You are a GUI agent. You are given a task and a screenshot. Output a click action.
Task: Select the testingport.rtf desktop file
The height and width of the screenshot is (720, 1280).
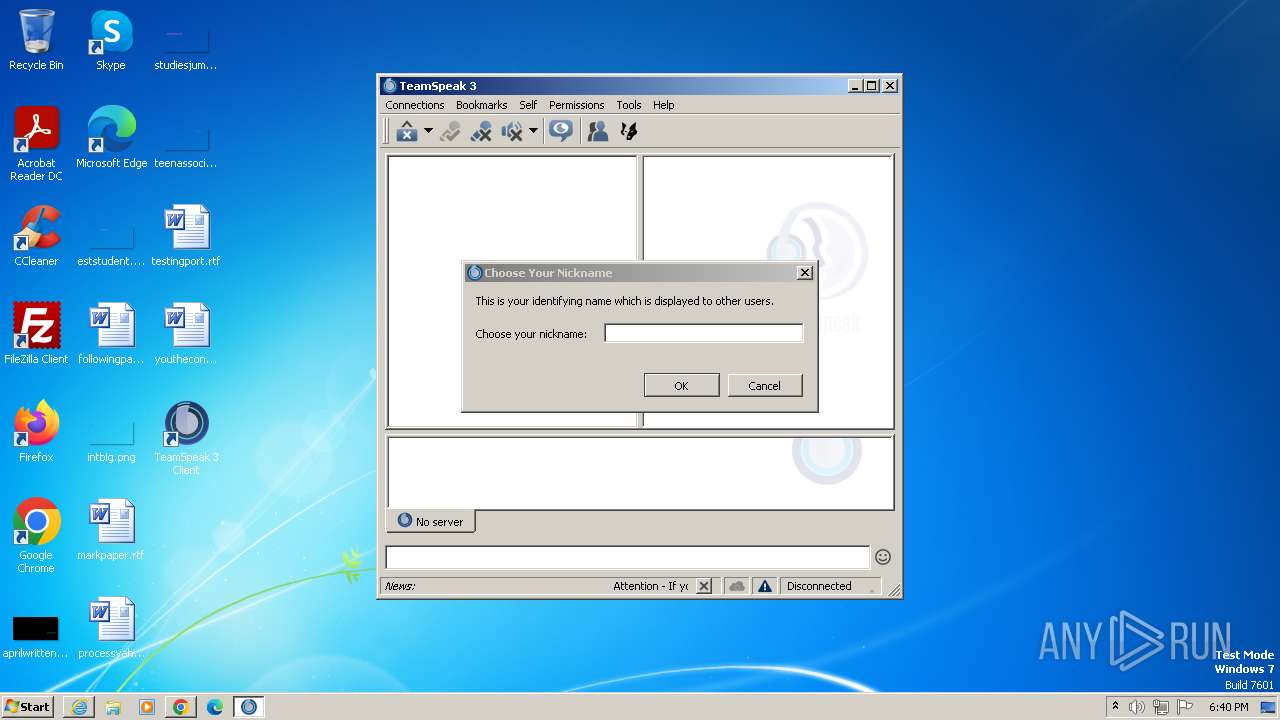(186, 236)
